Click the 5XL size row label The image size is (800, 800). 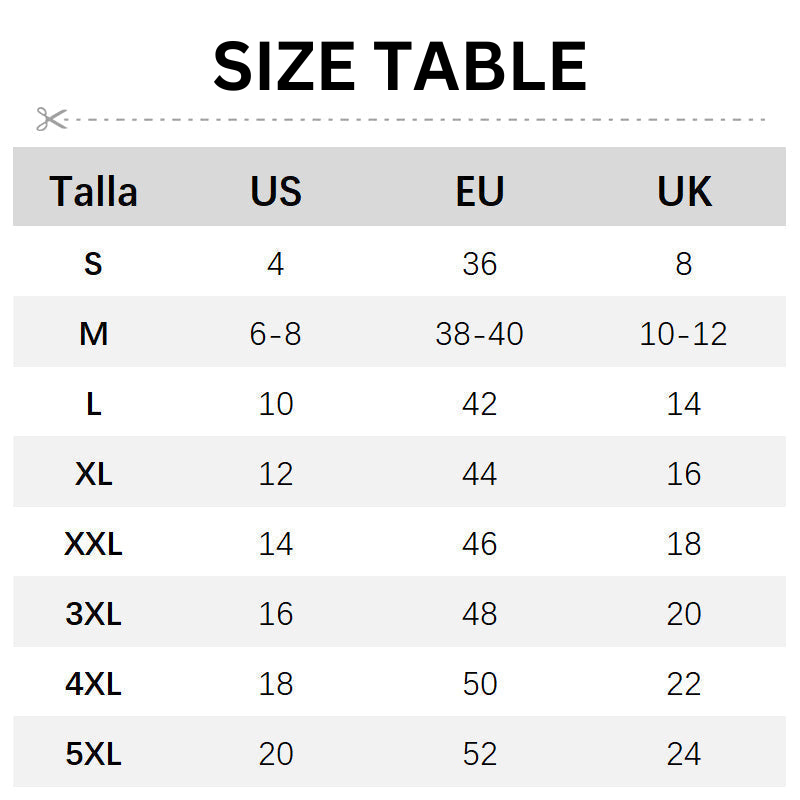click(x=93, y=754)
